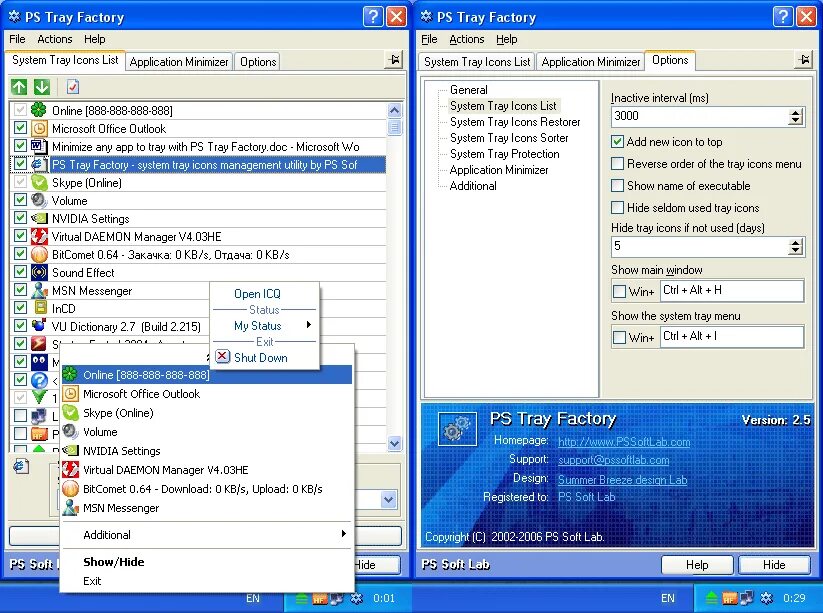Click the Sound Effect icon in list
Viewport: 823px width, 613px height.
click(x=39, y=272)
